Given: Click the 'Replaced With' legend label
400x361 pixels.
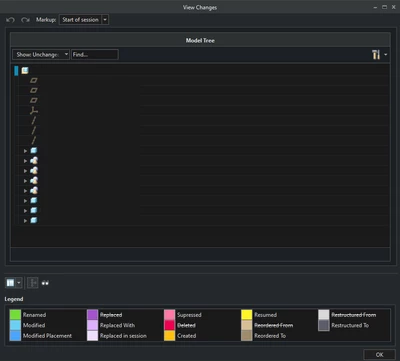Looking at the screenshot, I should tap(117, 325).
